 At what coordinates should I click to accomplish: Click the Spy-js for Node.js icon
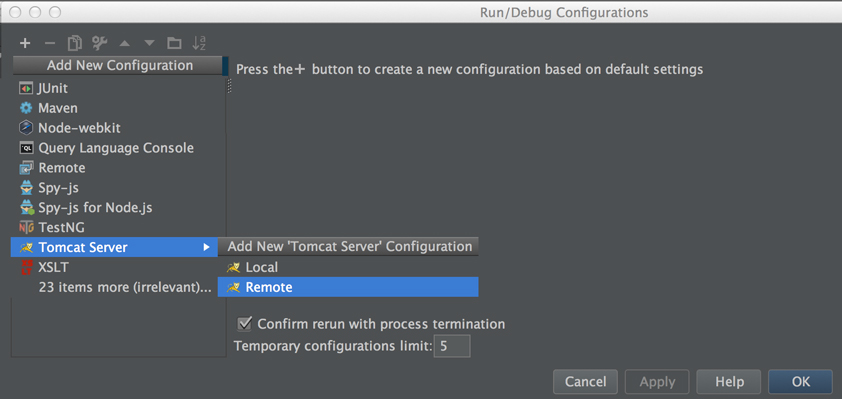(26, 207)
